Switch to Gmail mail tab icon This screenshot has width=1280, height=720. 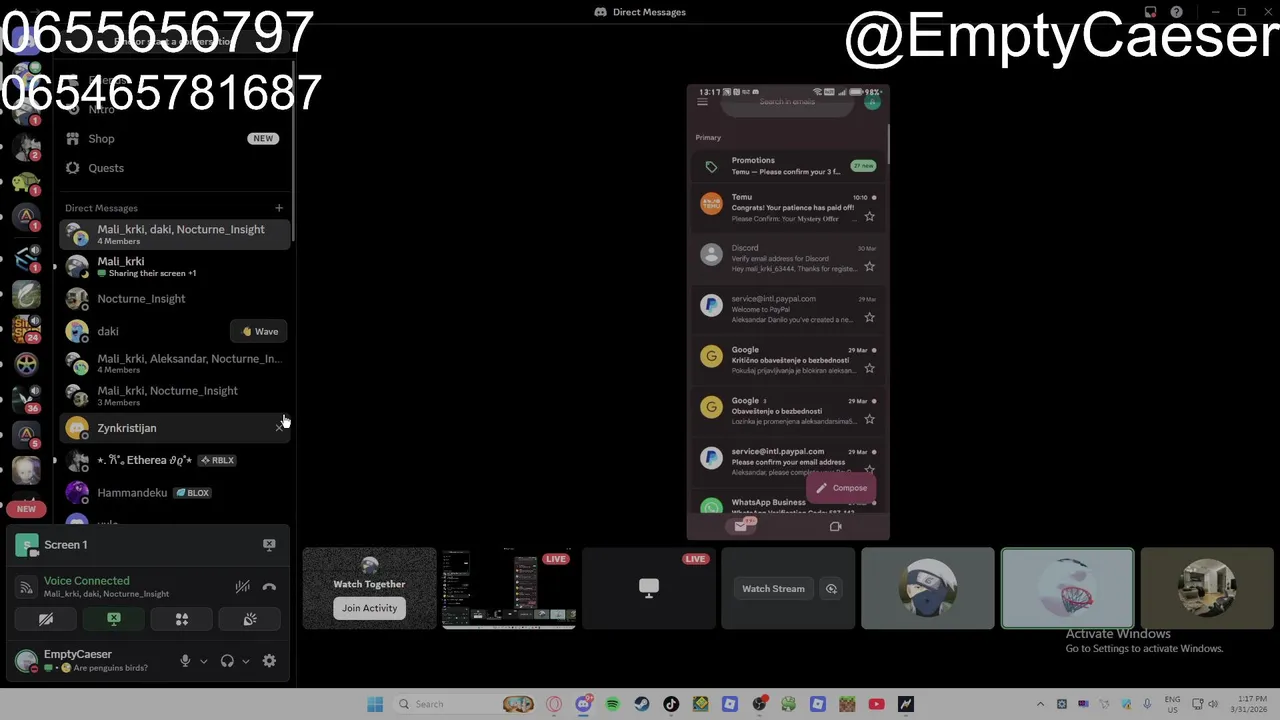(x=741, y=526)
